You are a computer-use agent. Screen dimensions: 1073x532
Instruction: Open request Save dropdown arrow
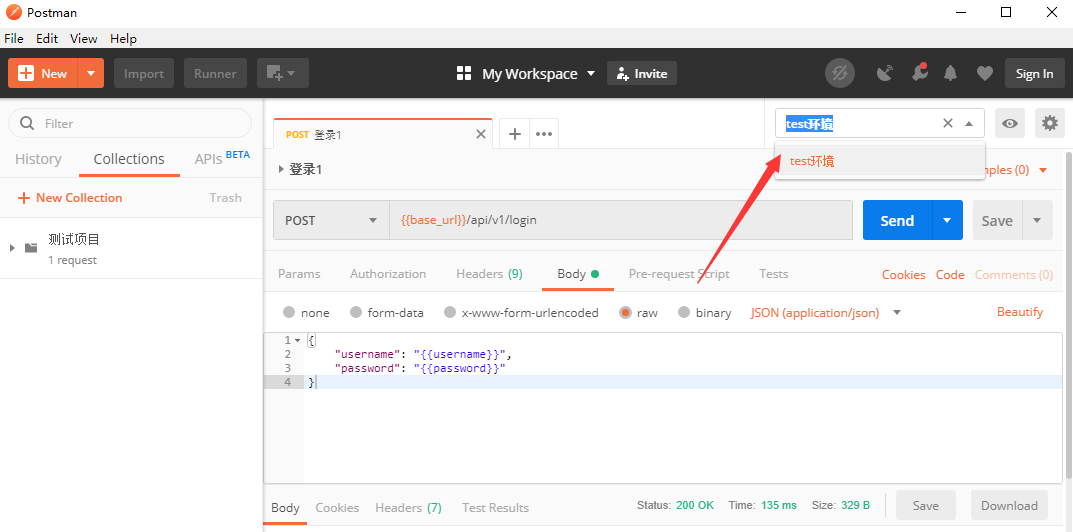tap(1037, 220)
